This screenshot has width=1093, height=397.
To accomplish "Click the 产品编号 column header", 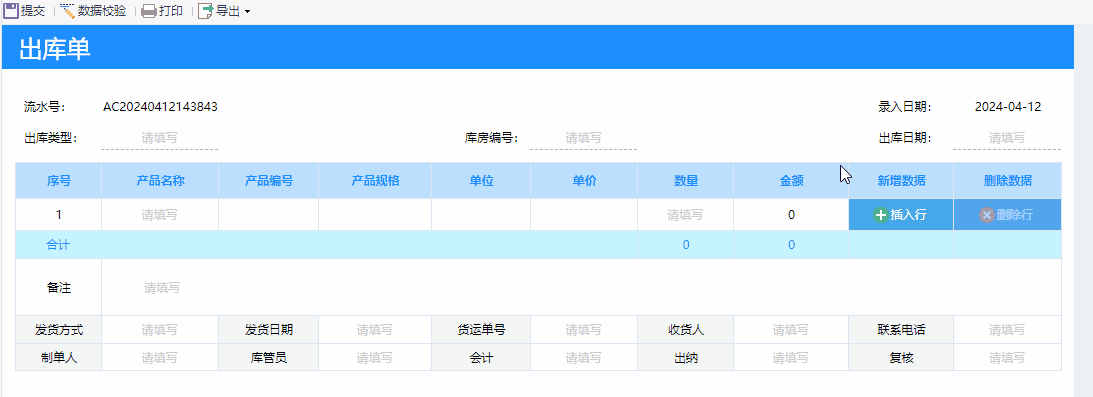I will [268, 180].
